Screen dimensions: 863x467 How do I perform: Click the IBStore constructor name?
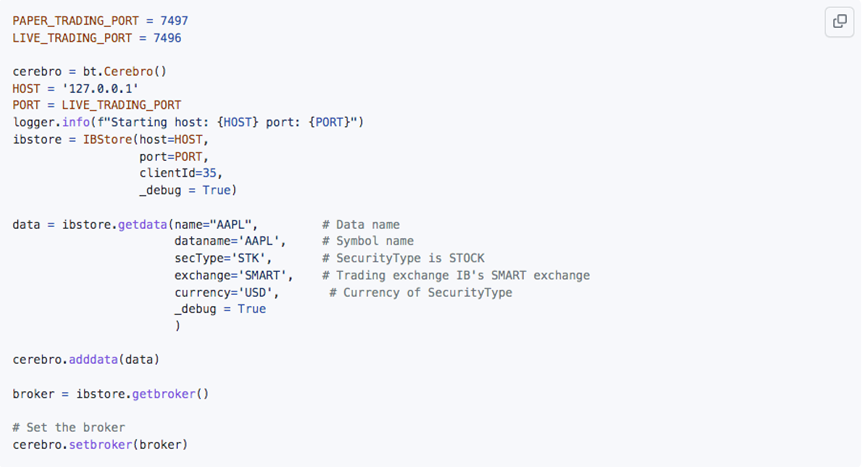click(107, 140)
